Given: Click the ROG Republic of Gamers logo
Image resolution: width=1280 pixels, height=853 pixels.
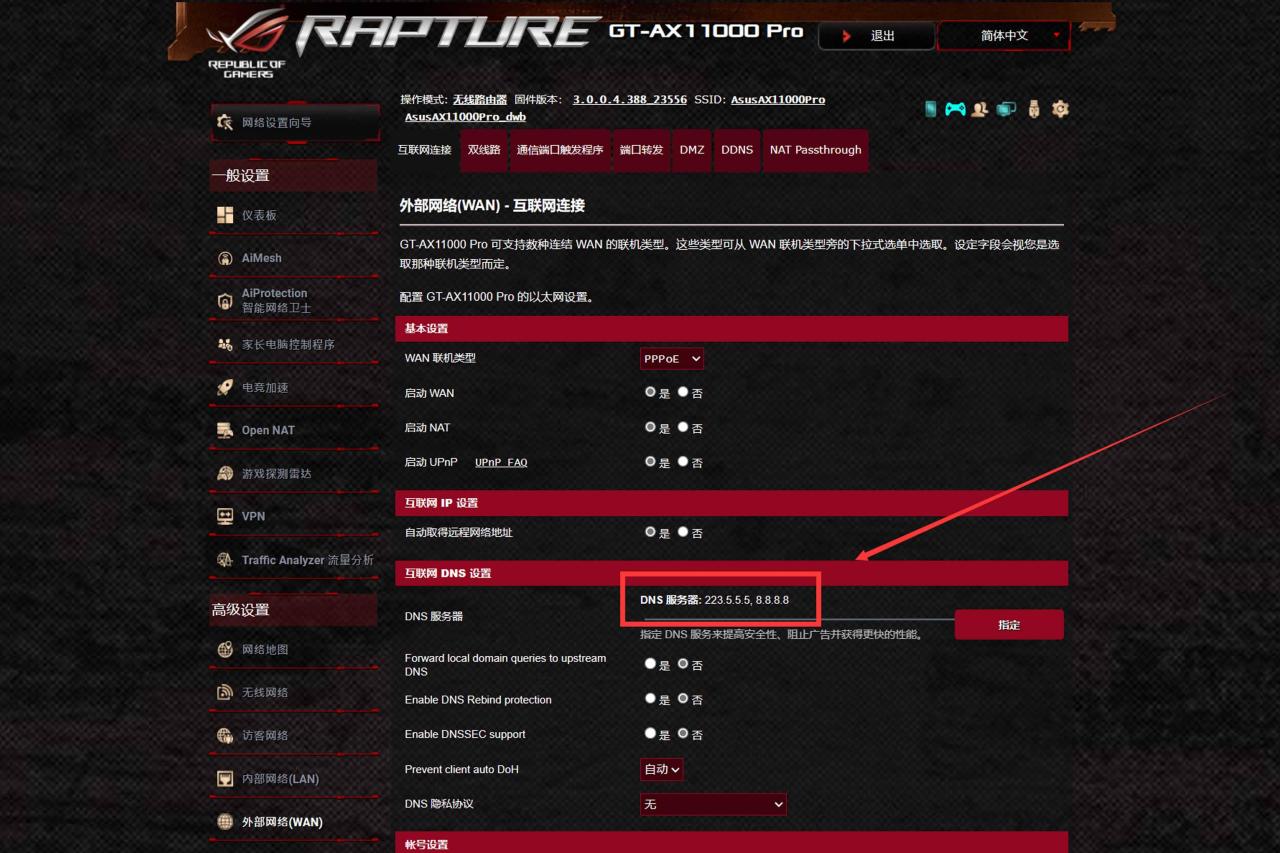Looking at the screenshot, I should click(248, 43).
